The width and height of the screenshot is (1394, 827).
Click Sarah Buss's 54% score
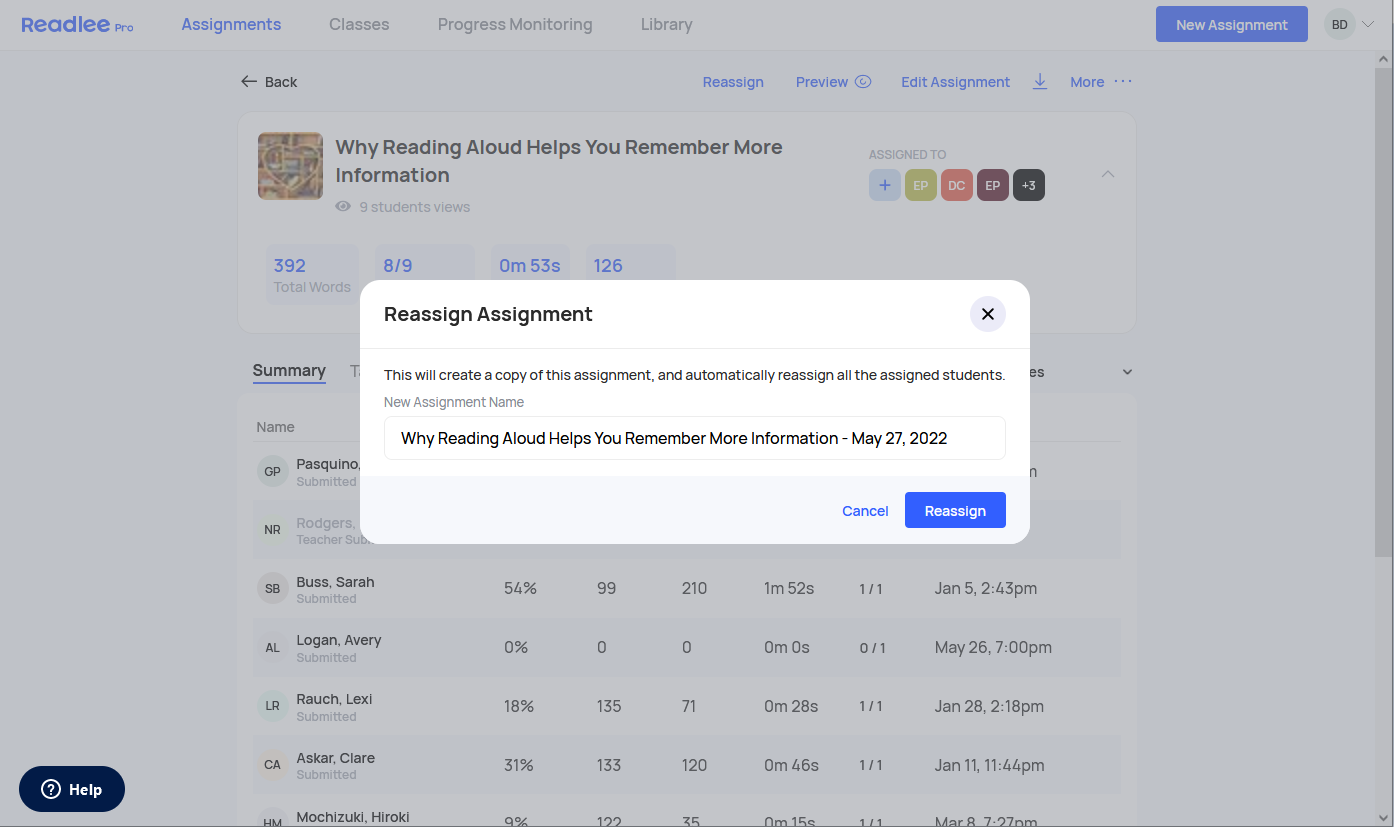tap(520, 588)
